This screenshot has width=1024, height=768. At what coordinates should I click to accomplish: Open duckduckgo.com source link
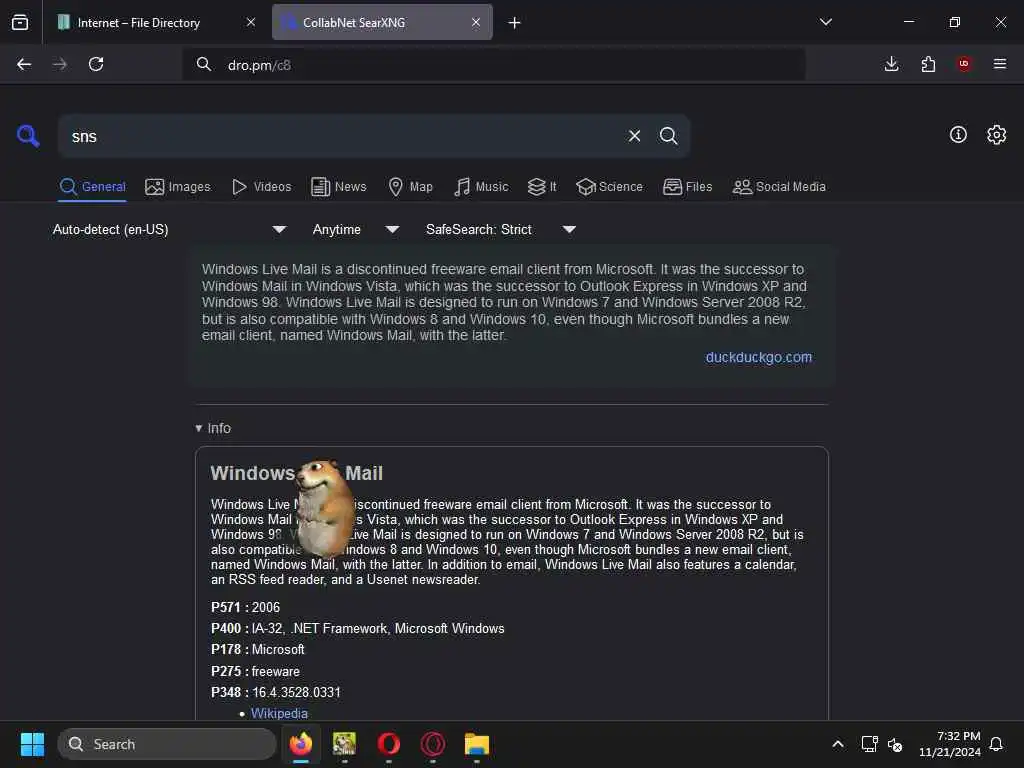pyautogui.click(x=758, y=357)
